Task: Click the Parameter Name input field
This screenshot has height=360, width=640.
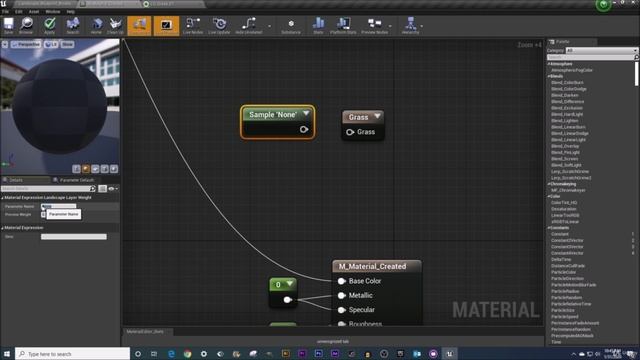Action: click(x=58, y=206)
